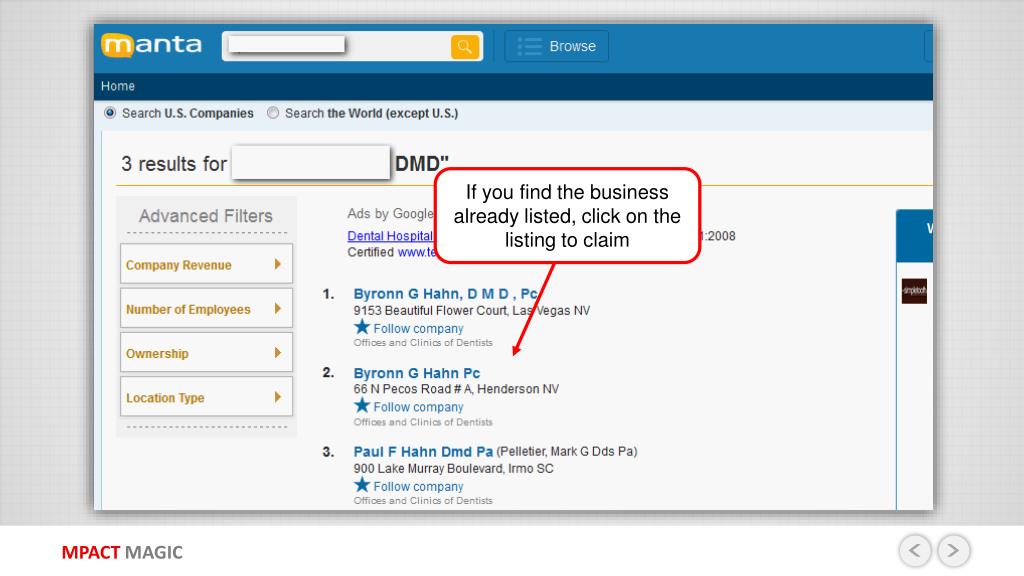The image size is (1024, 576).
Task: Click the 'Ads by Google' label
Action: click(x=390, y=214)
